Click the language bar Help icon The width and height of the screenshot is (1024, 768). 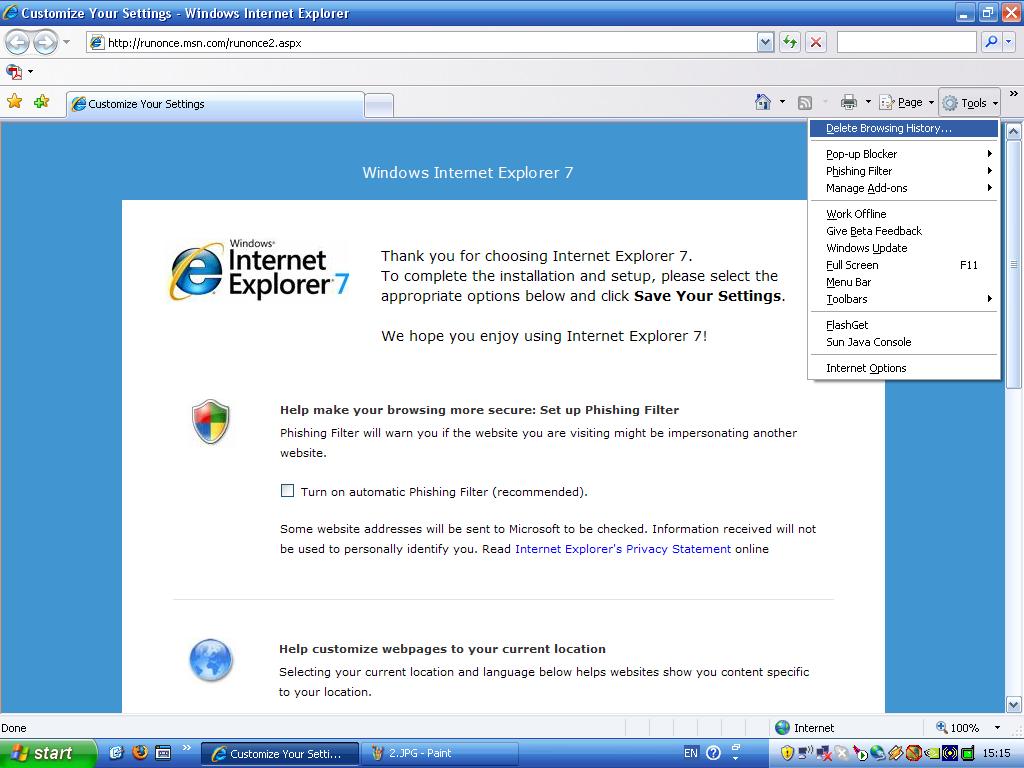click(x=714, y=753)
